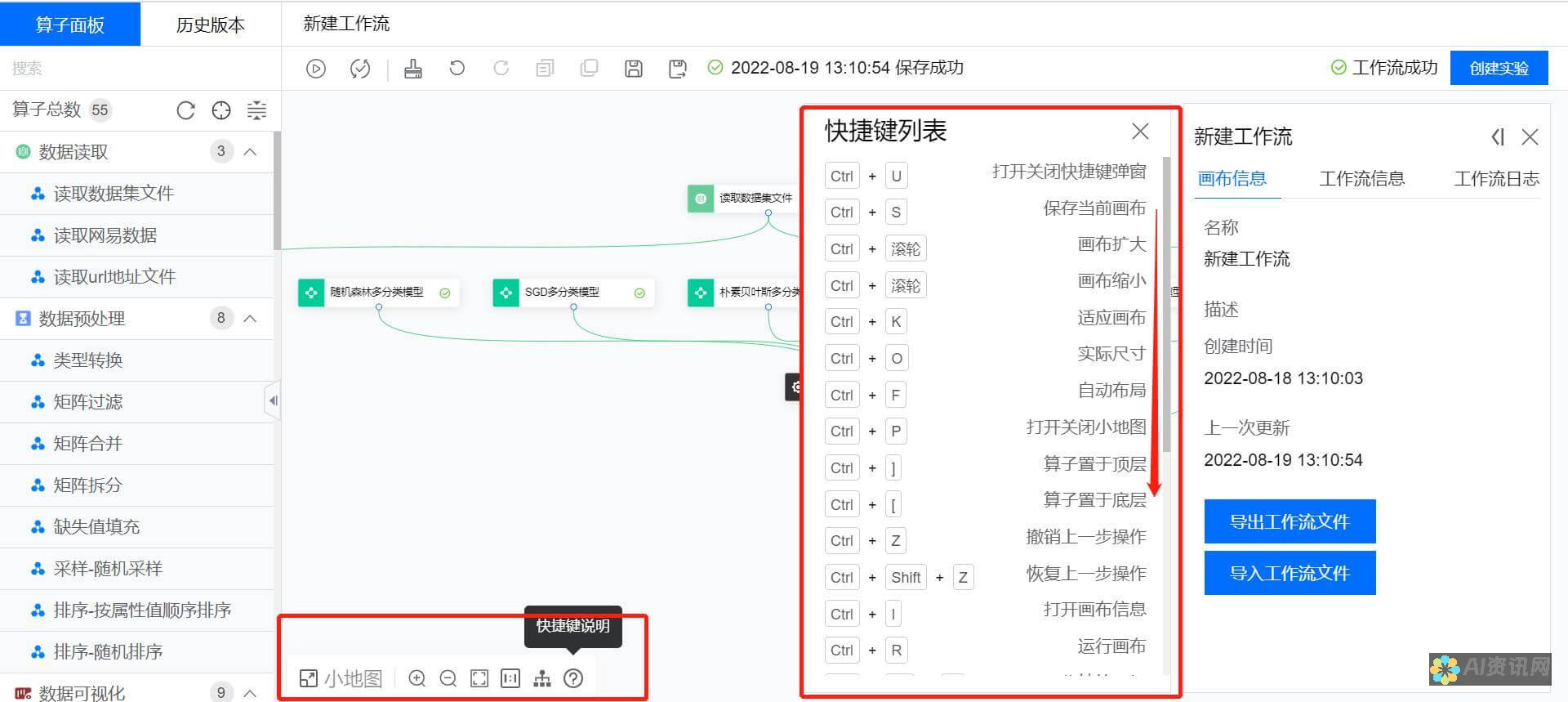
Task: Click the left operator list scrollbar
Action: pos(278,190)
